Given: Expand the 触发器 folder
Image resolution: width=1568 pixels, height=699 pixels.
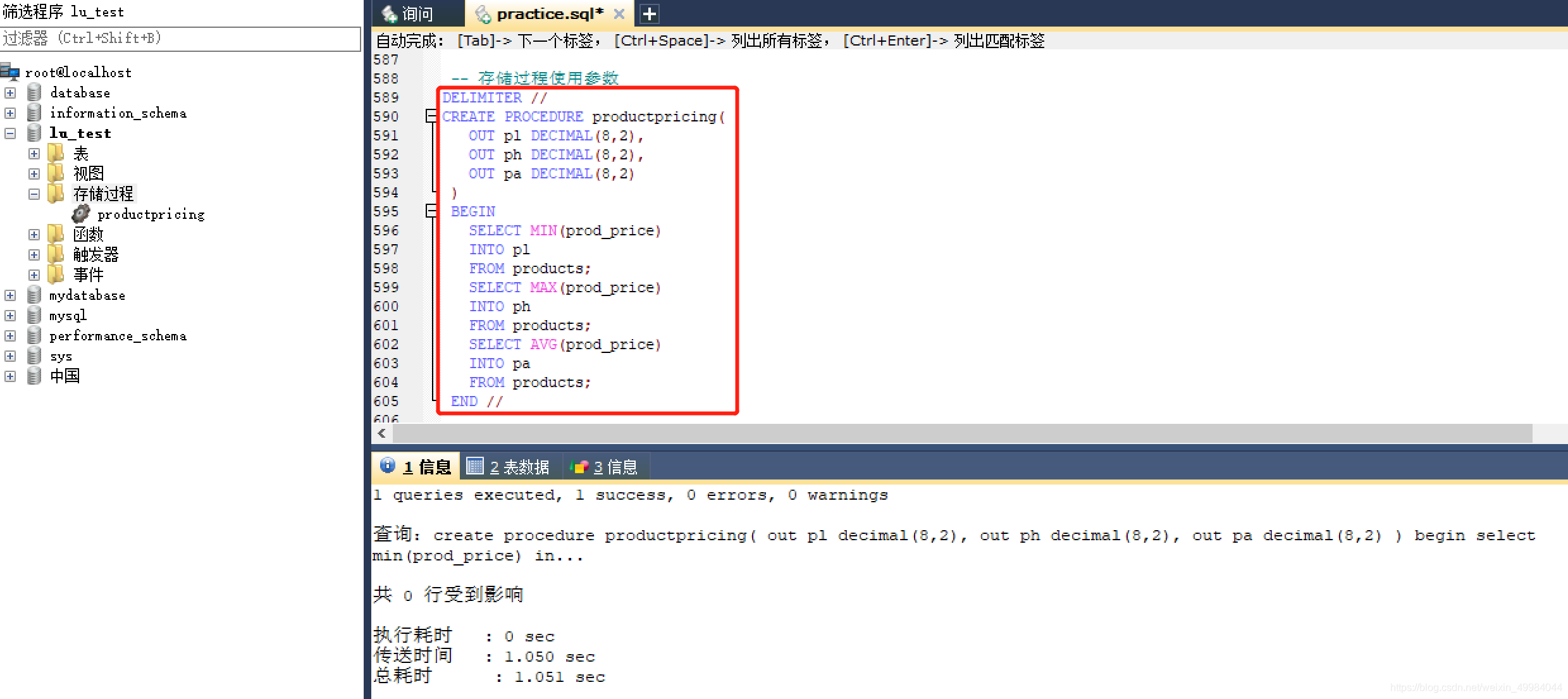Looking at the screenshot, I should (34, 255).
